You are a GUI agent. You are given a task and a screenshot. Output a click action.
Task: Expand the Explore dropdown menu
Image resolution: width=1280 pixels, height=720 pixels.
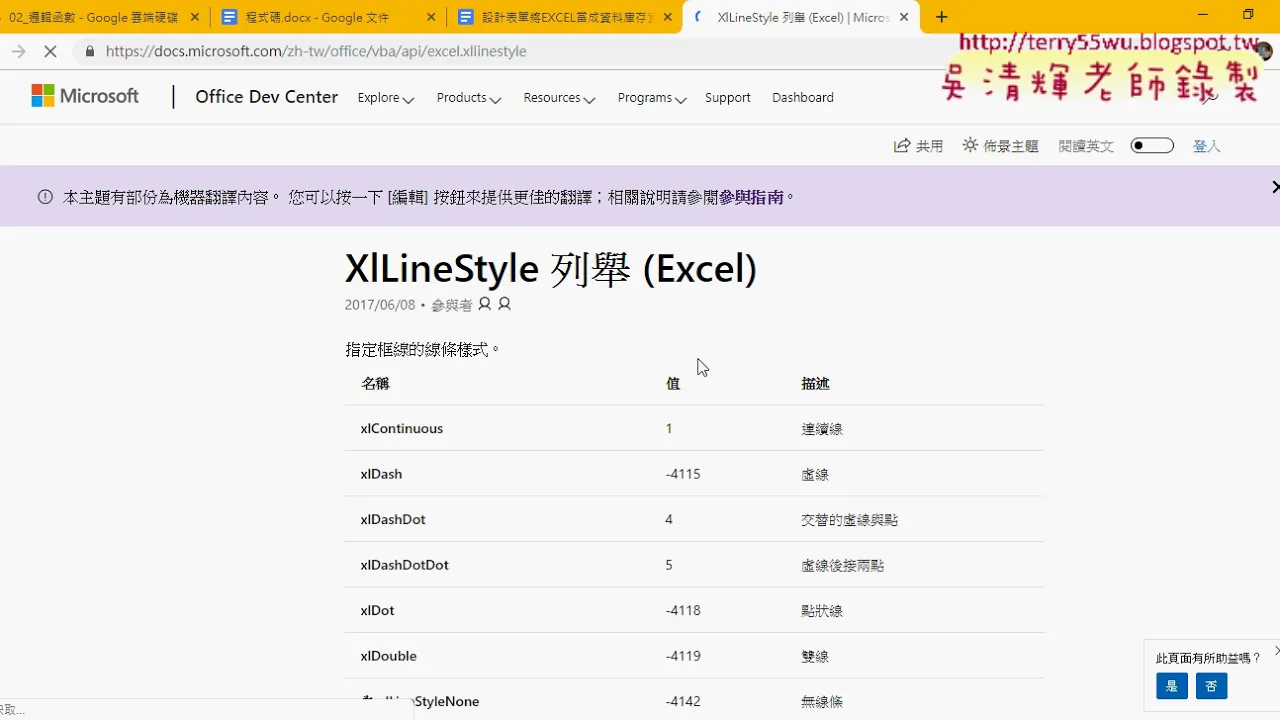point(386,98)
